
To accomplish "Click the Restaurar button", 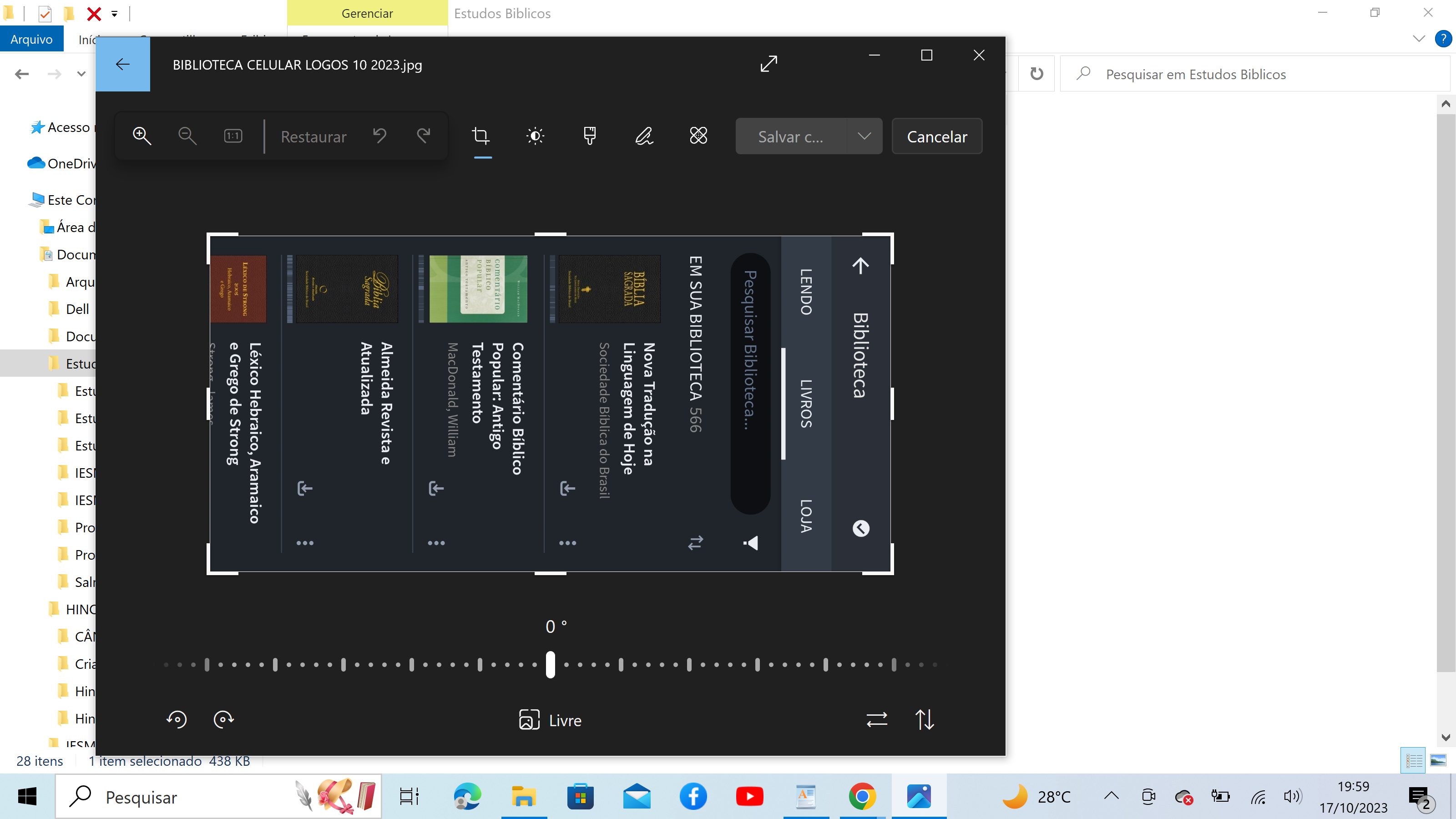I will [x=313, y=137].
